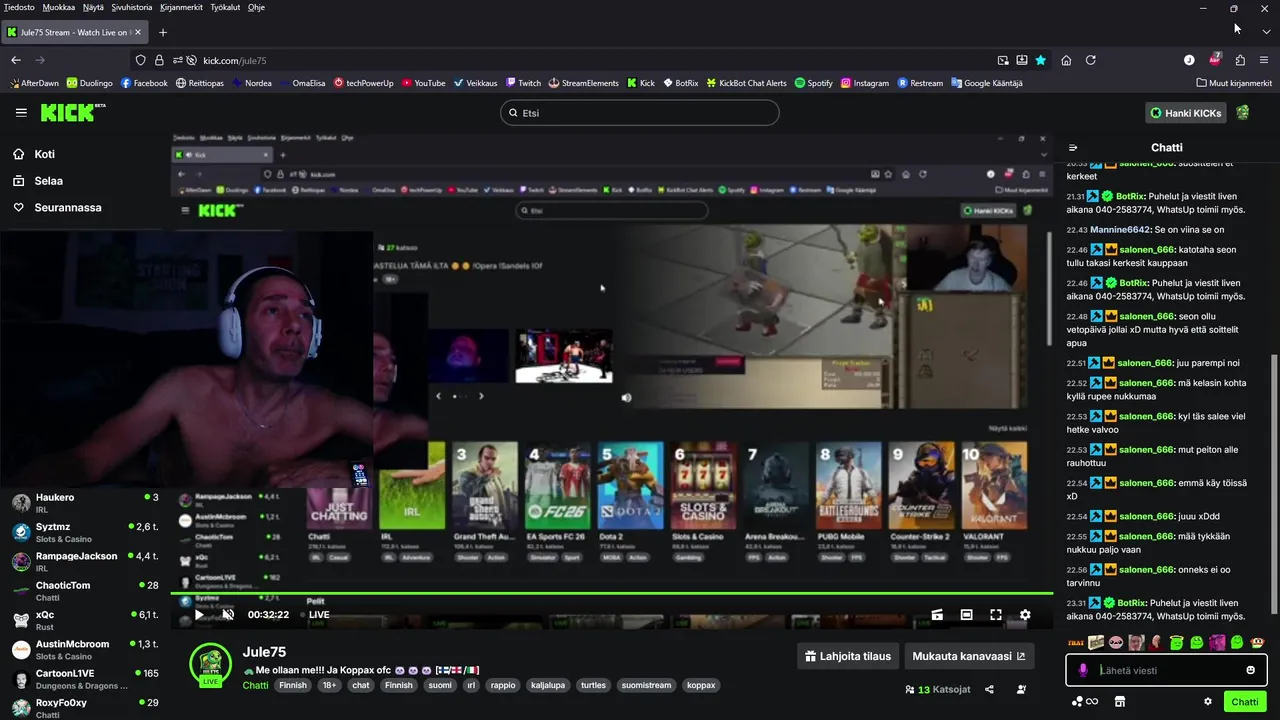Open the viewers count 13 Katsojat

coord(937,689)
